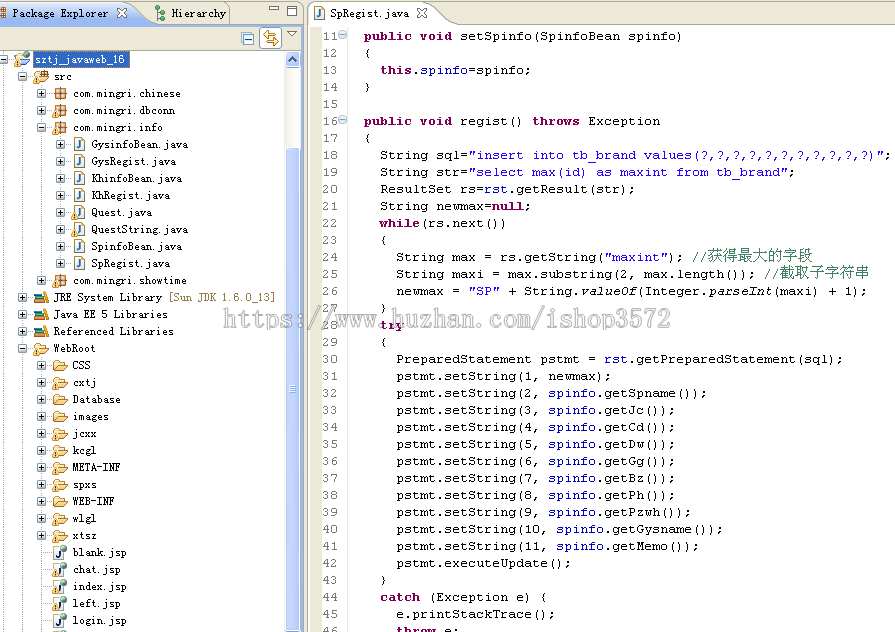895x632 pixels.
Task: Switch to Hierarchy tab
Action: [x=192, y=13]
